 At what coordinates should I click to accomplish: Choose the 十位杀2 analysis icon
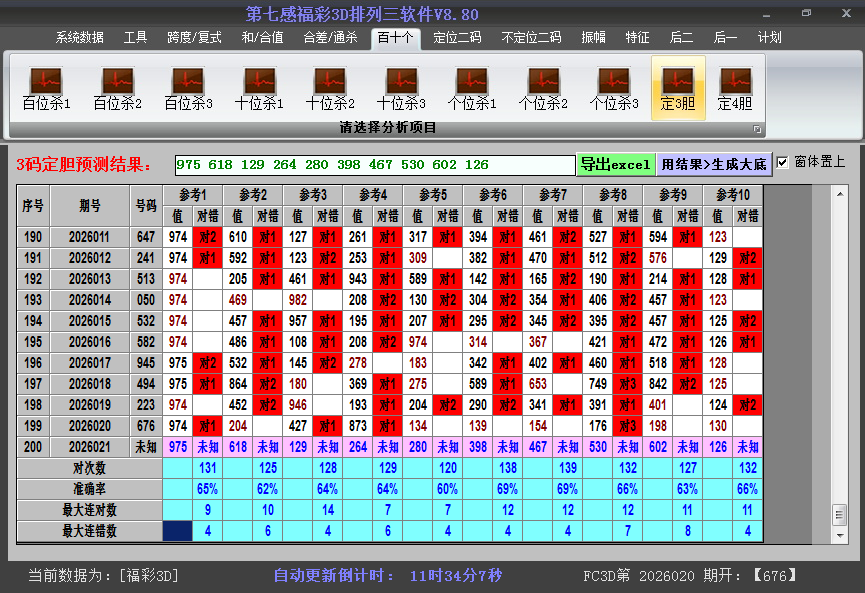tap(330, 88)
